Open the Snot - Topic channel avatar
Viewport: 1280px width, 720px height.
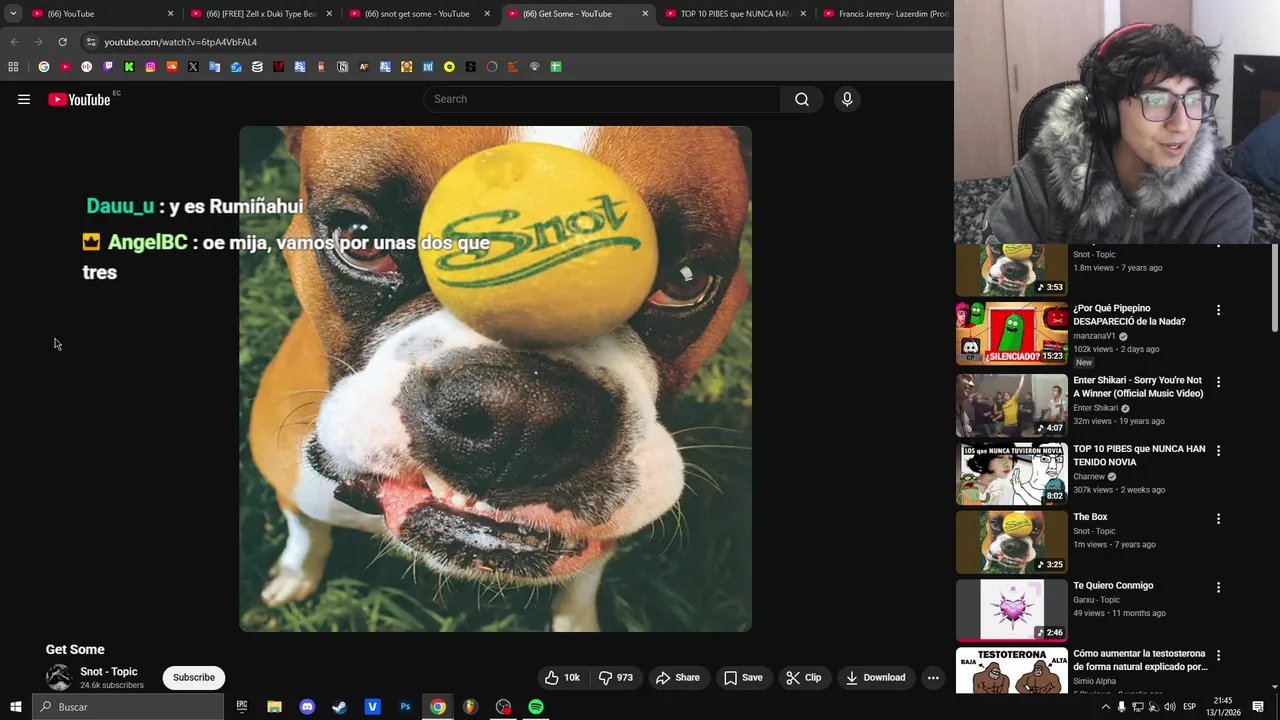[59, 677]
